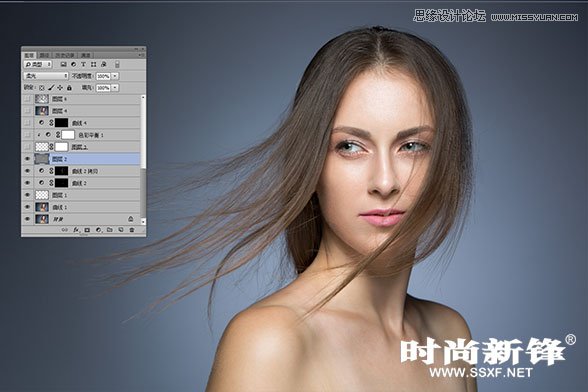588x392 pixels.
Task: Show the 曲线 4 adjustment layer
Action: point(27,123)
